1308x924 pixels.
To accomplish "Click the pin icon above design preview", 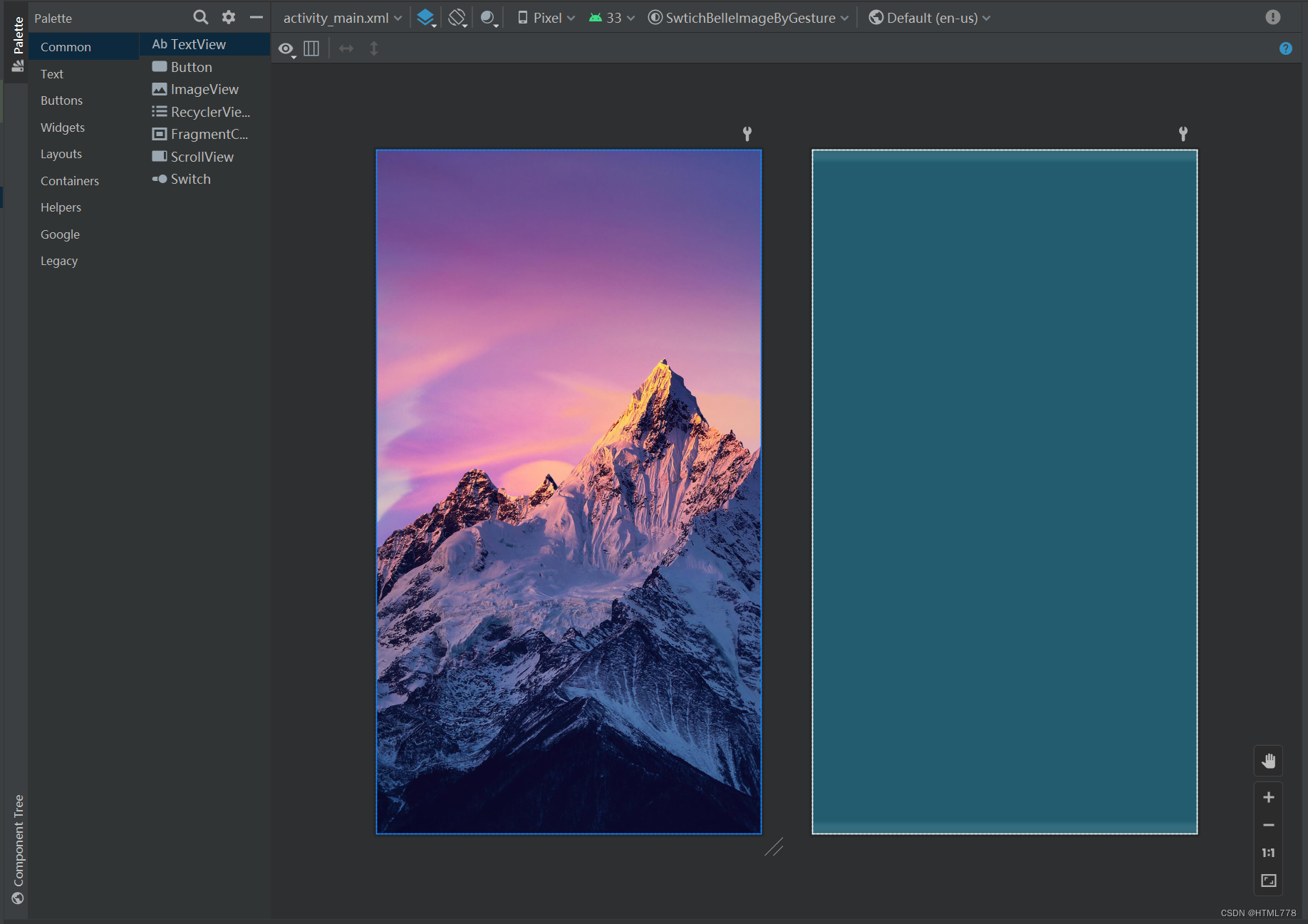I will (x=747, y=134).
